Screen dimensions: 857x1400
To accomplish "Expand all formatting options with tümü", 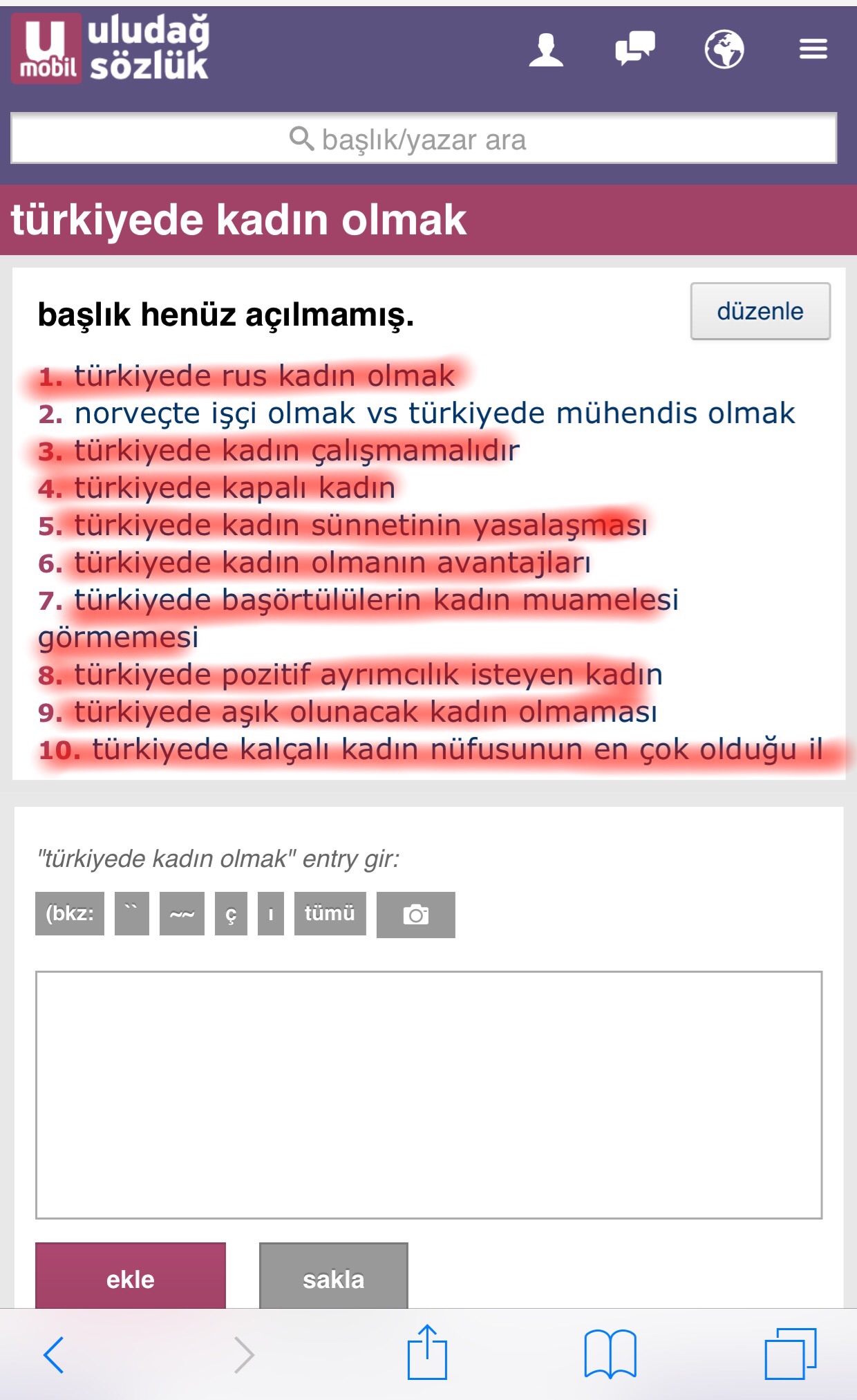I will [x=330, y=913].
